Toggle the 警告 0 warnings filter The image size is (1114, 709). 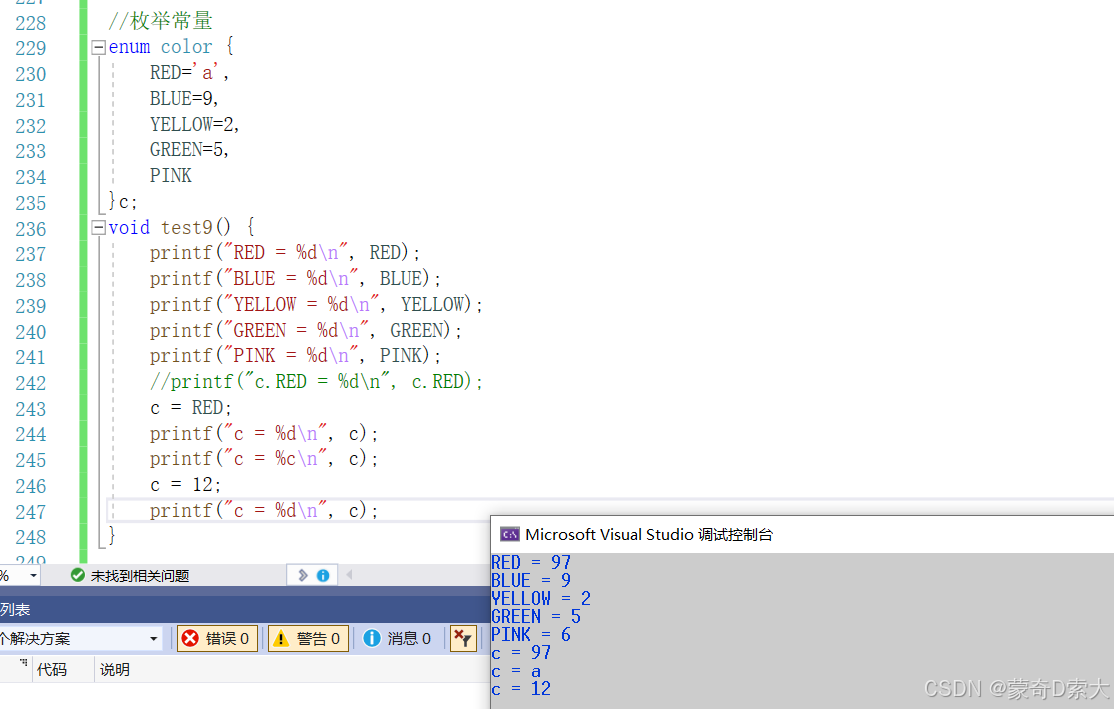pyautogui.click(x=308, y=639)
